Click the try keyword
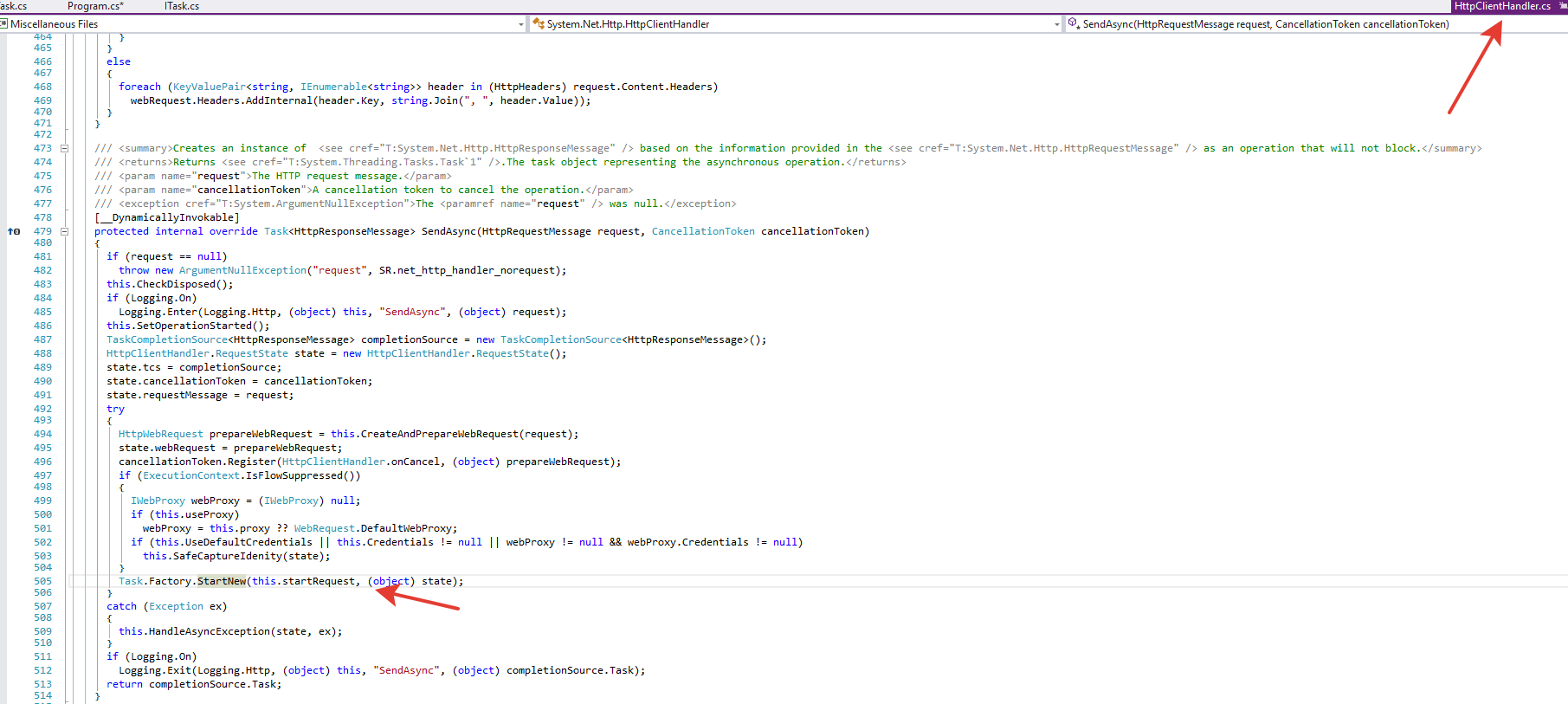Screen dimensions: 1568x704 tap(116, 409)
